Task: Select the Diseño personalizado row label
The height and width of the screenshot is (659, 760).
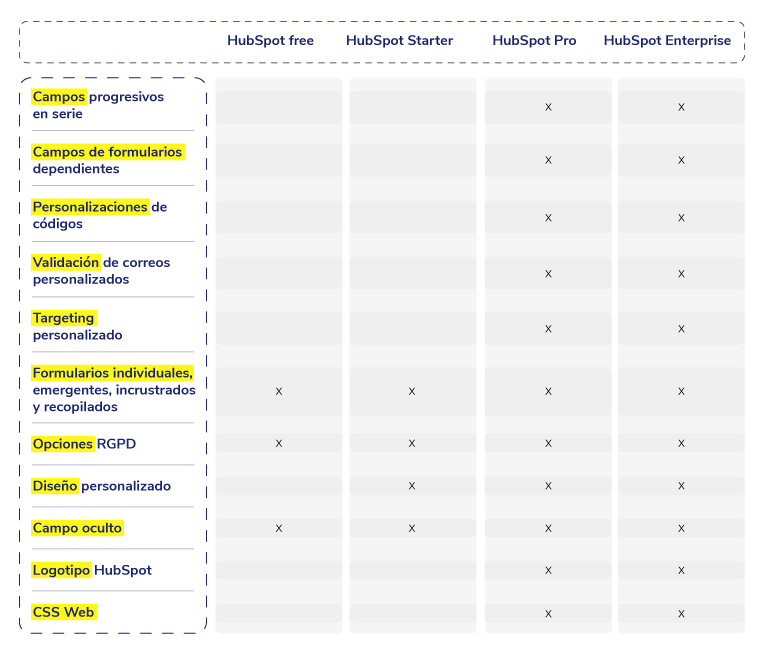Action: coord(101,486)
